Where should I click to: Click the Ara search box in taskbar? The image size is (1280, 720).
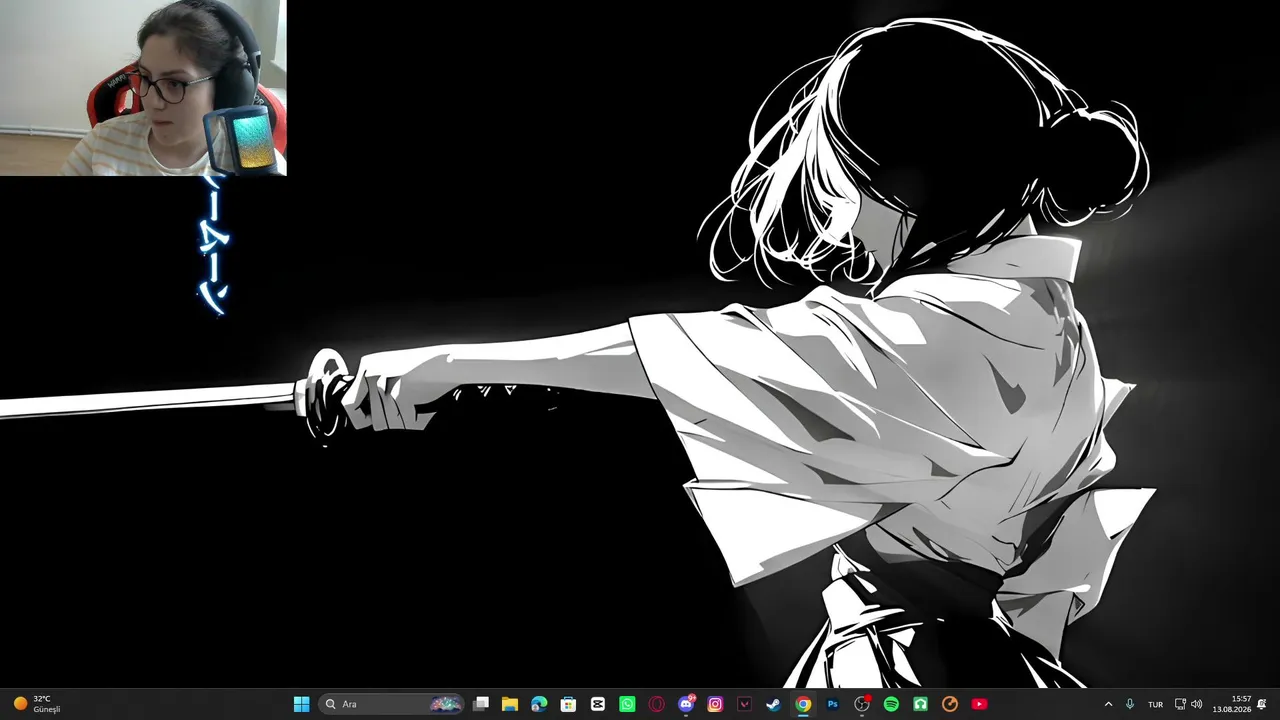[392, 704]
